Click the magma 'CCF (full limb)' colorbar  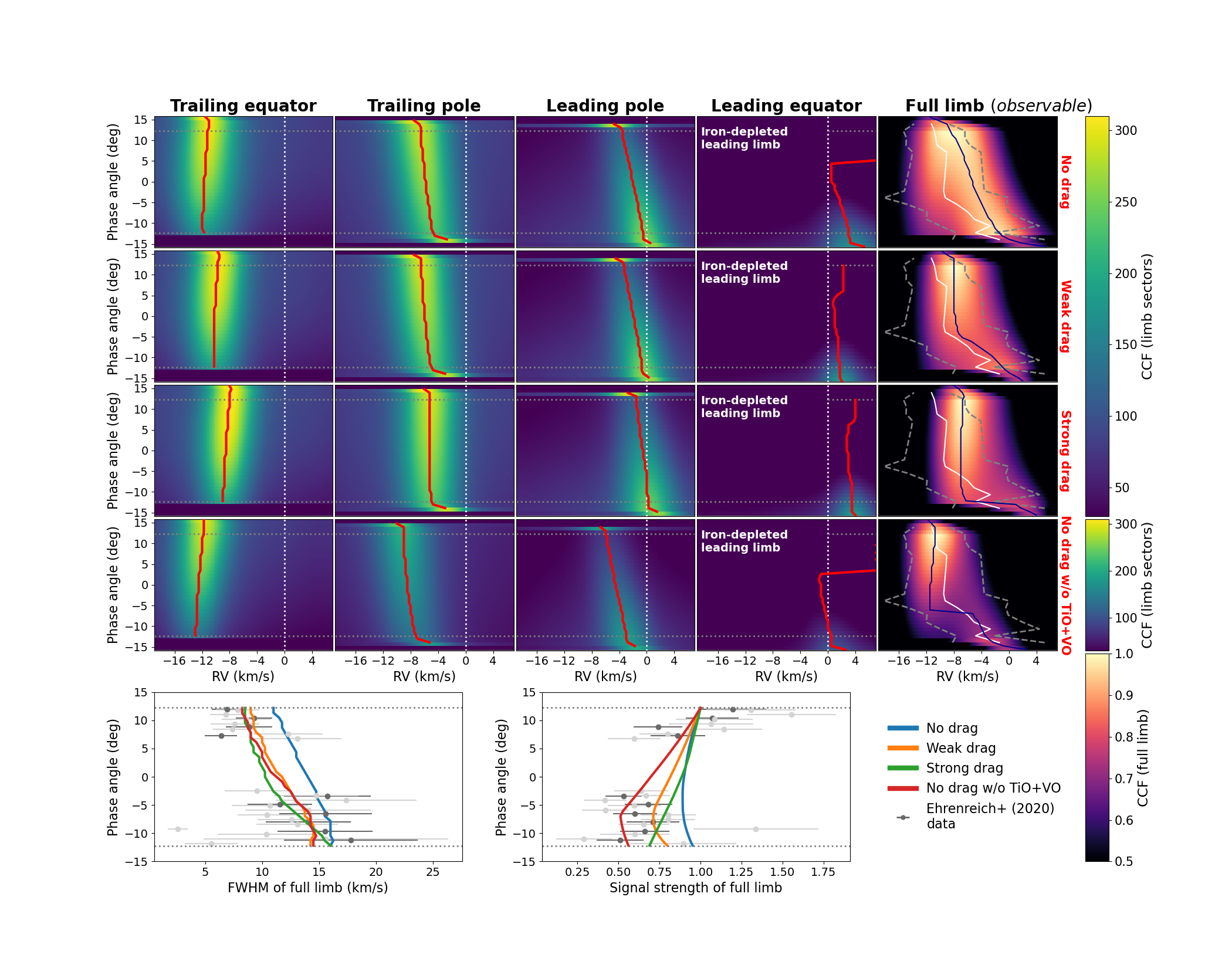point(1097,757)
